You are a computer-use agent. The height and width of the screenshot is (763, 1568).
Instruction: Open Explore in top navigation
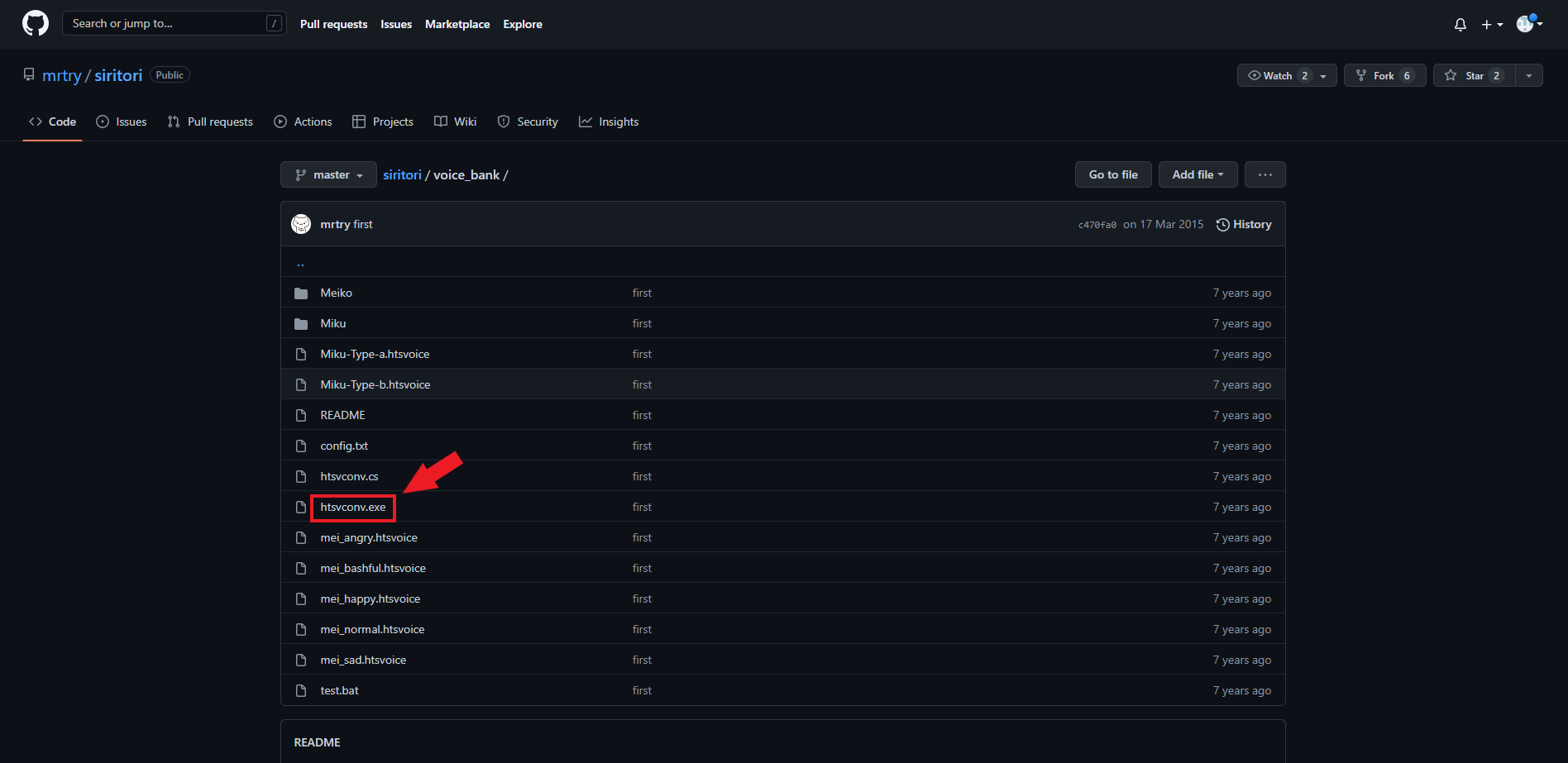pyautogui.click(x=523, y=24)
